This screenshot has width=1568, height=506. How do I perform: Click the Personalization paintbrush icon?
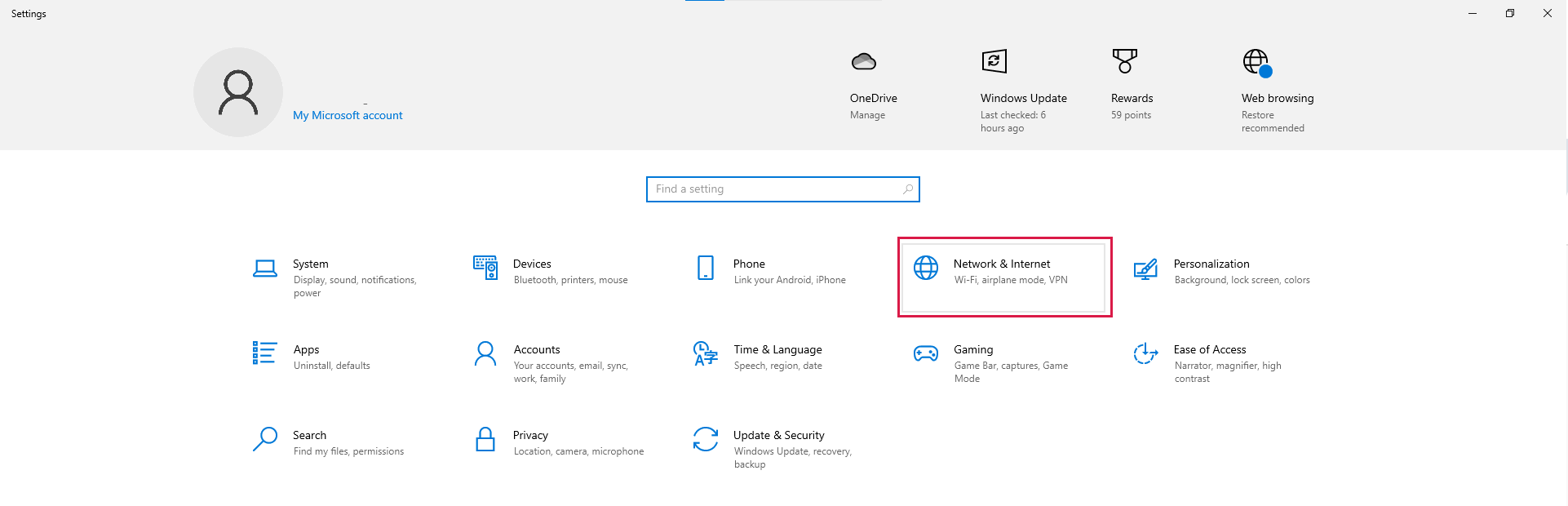[1145, 269]
